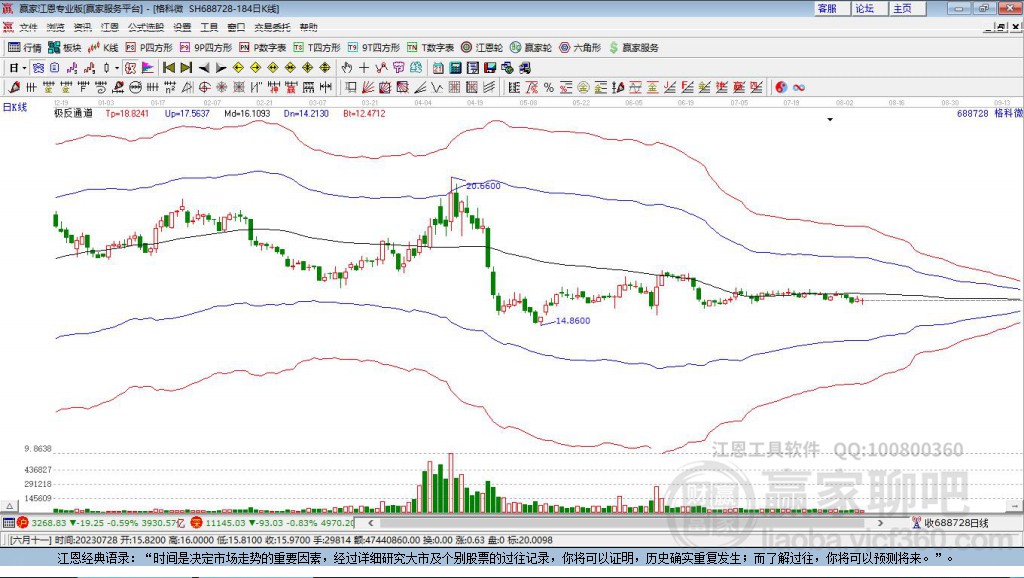Image resolution: width=1024 pixels, height=578 pixels.
Task: Open the 浏览 menu
Action: click(x=56, y=27)
